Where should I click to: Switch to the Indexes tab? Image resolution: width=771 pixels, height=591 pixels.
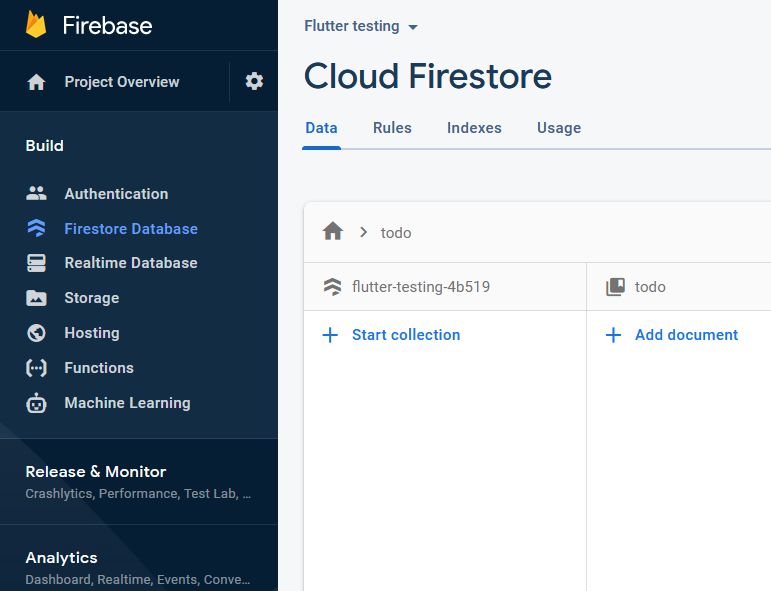pyautogui.click(x=474, y=128)
